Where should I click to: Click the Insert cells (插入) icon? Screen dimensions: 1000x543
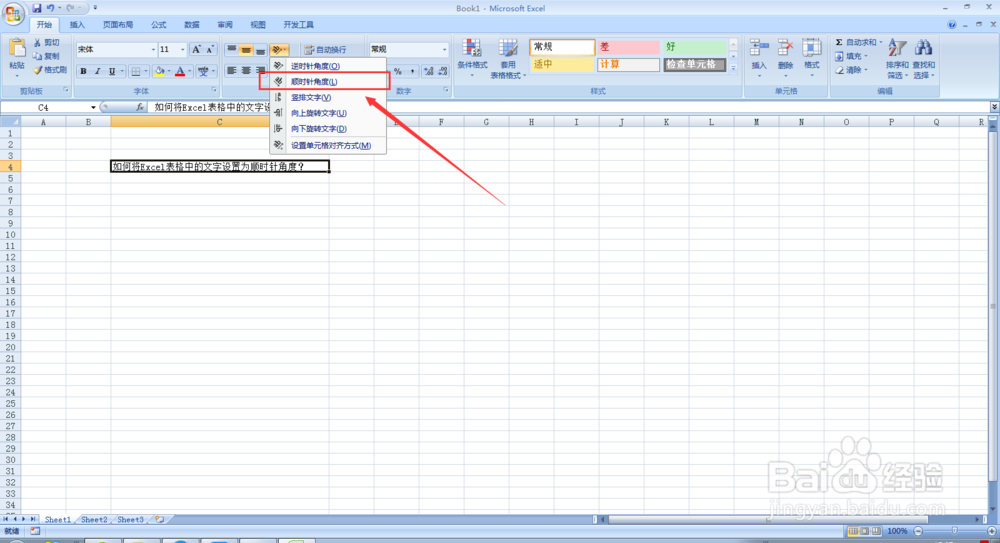(759, 48)
